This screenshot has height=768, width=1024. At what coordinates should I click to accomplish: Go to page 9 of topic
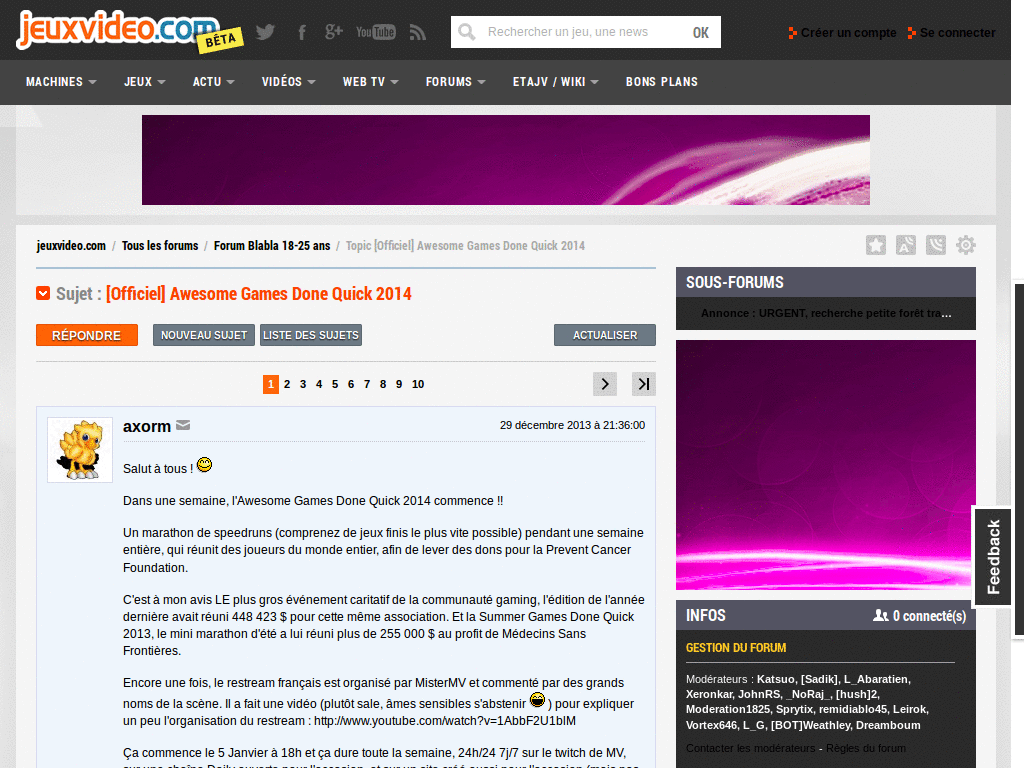pyautogui.click(x=399, y=384)
